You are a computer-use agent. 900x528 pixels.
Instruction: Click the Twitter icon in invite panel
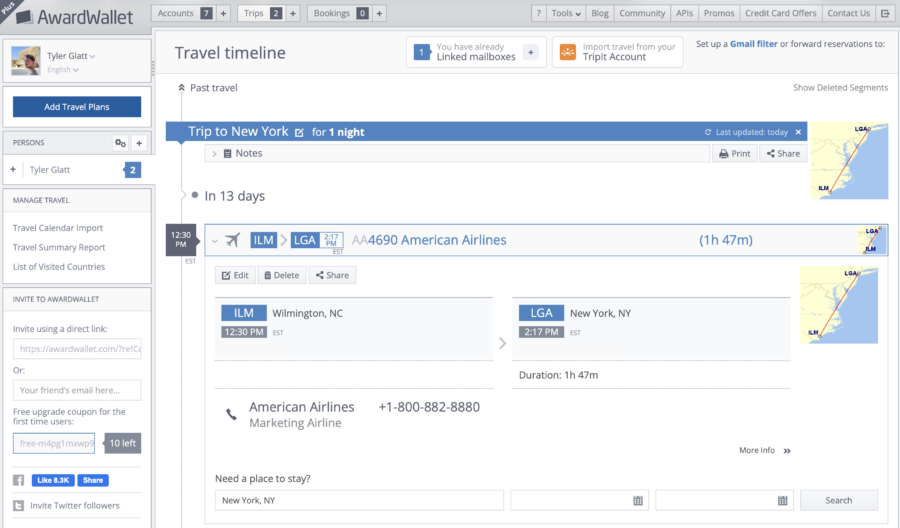tap(18, 506)
